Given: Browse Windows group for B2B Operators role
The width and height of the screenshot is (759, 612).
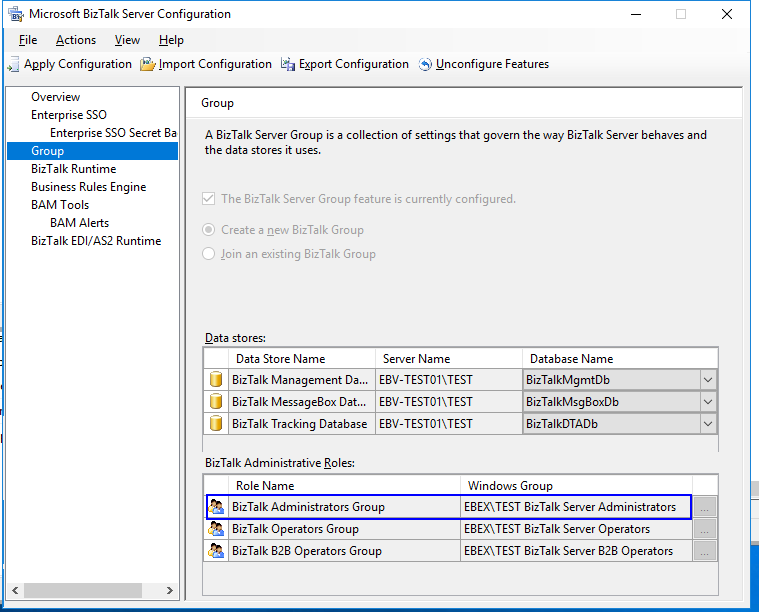Looking at the screenshot, I should 705,551.
